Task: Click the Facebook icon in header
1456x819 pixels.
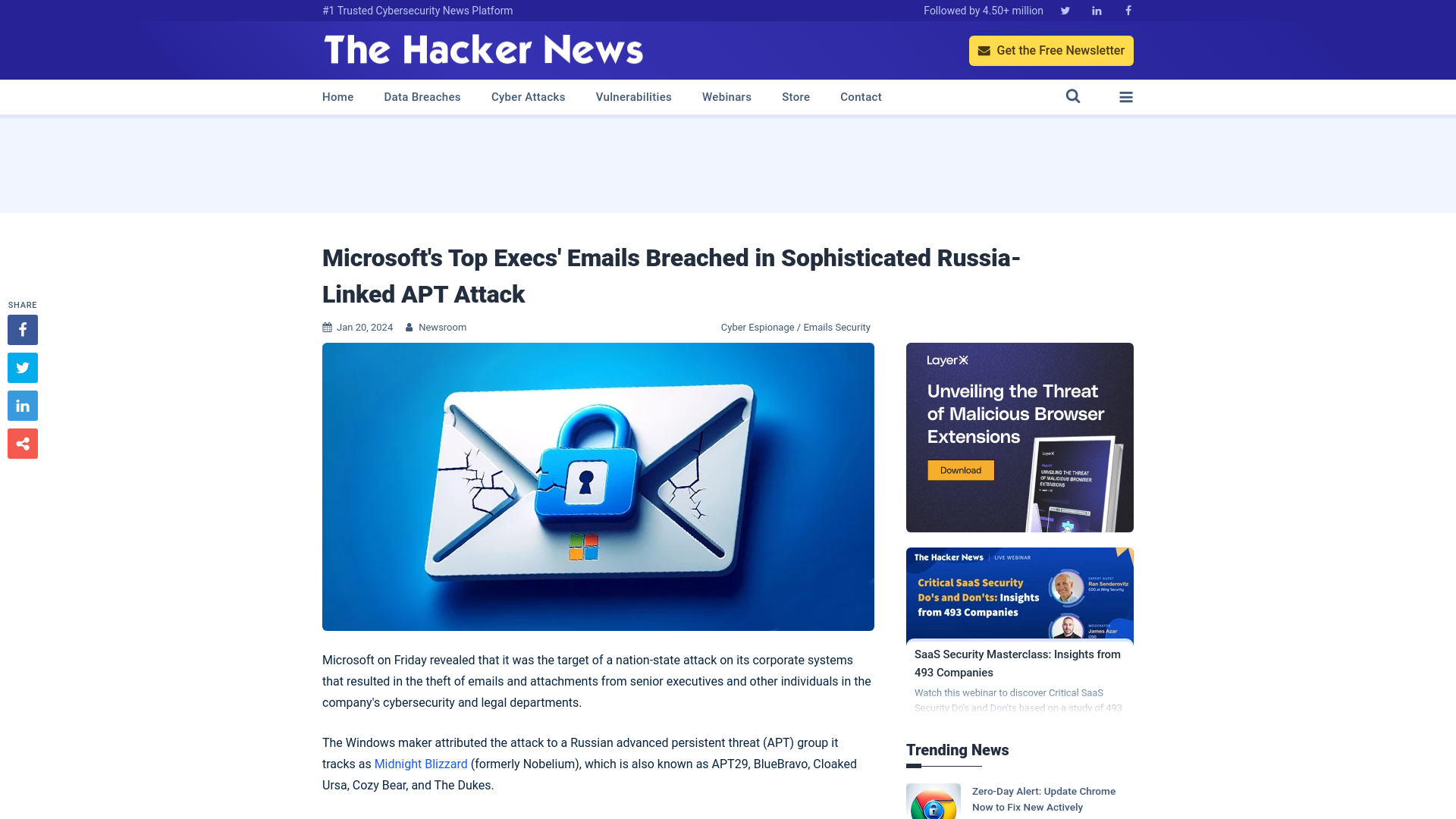Action: coord(1127,10)
